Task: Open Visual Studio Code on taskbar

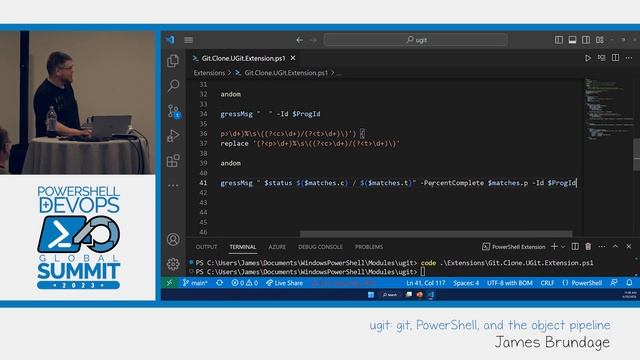Action: pyautogui.click(x=431, y=295)
